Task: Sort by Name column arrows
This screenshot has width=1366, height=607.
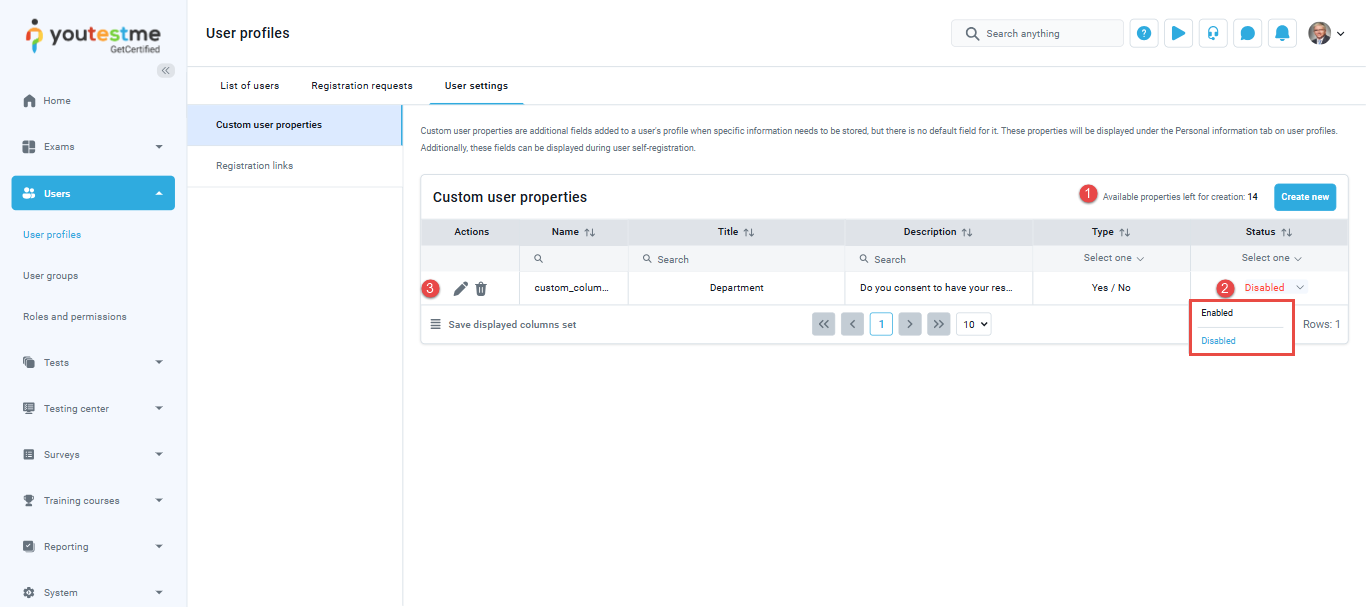Action: 589,232
